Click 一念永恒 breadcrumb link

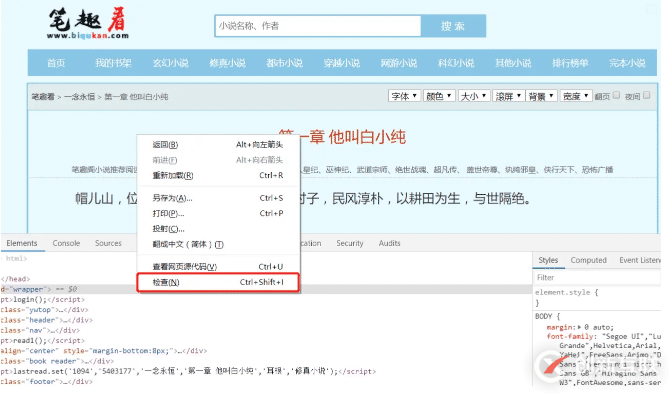79,97
